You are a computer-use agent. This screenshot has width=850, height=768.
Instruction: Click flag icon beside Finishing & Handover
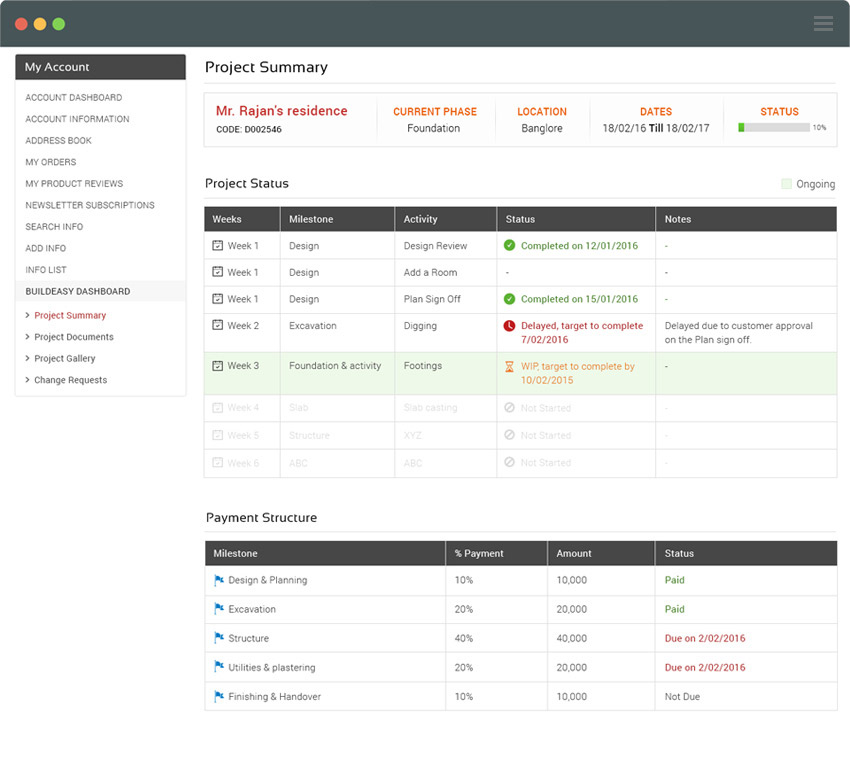pyautogui.click(x=219, y=696)
